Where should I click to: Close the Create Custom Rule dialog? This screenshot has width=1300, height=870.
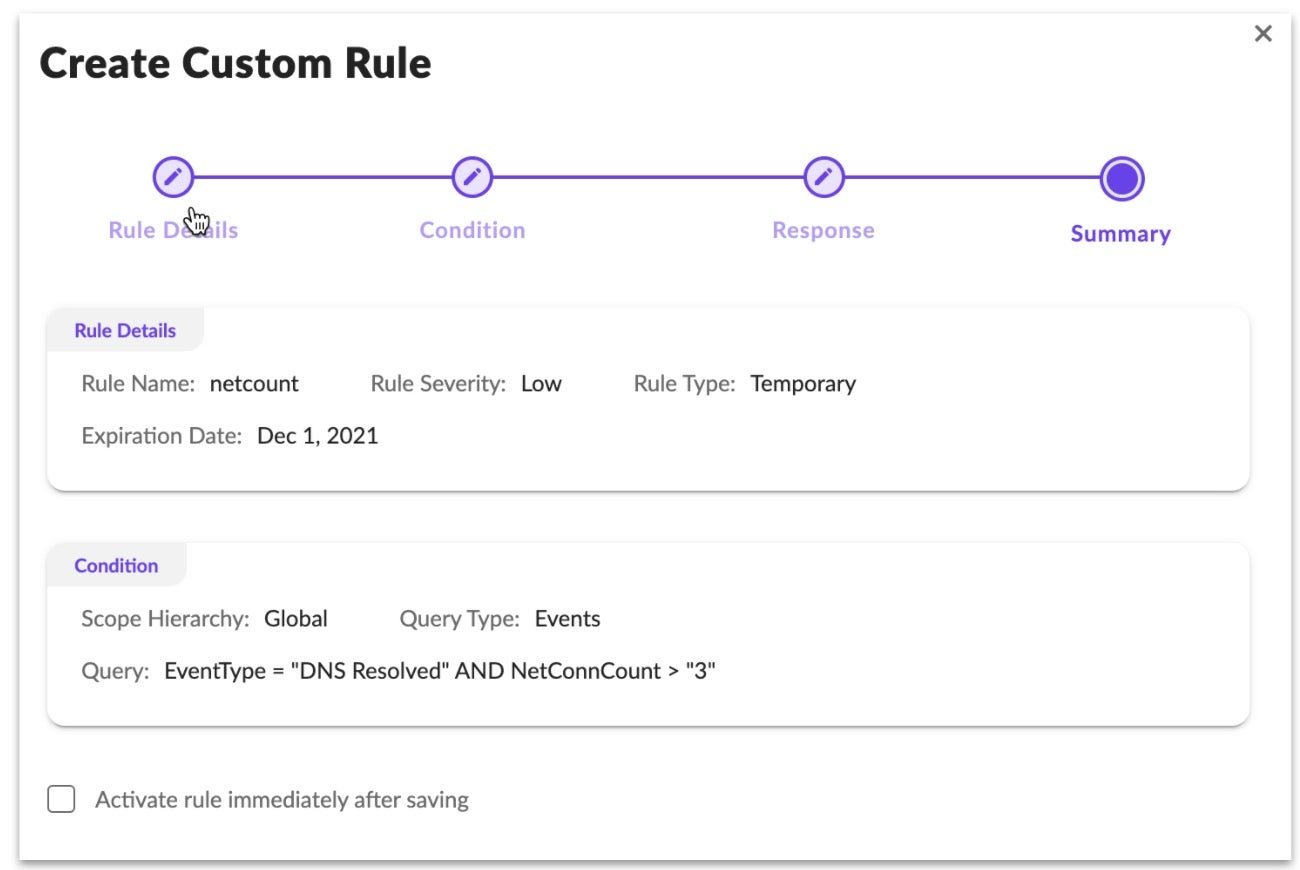1263,34
